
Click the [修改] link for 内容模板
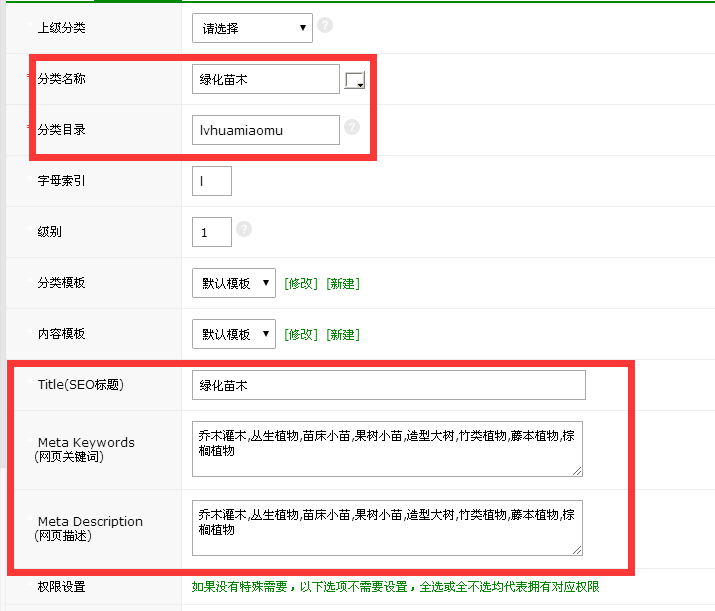[301, 334]
